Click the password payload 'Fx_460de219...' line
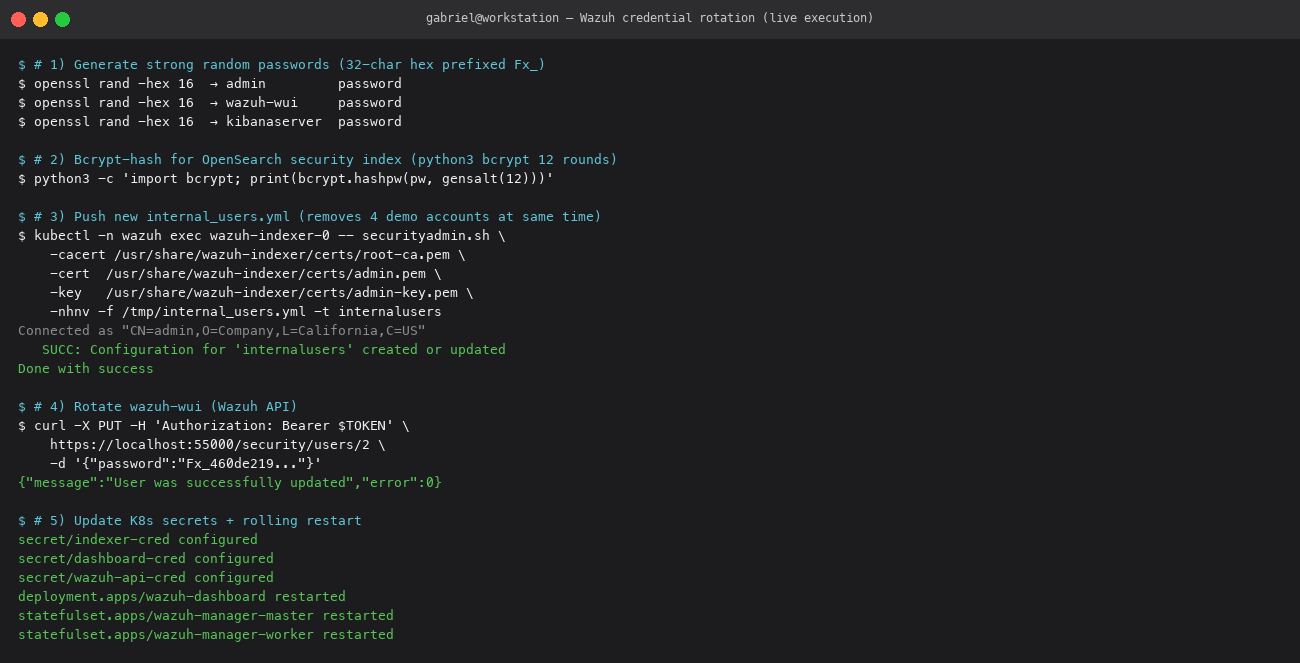The width and height of the screenshot is (1300, 663). coord(186,463)
